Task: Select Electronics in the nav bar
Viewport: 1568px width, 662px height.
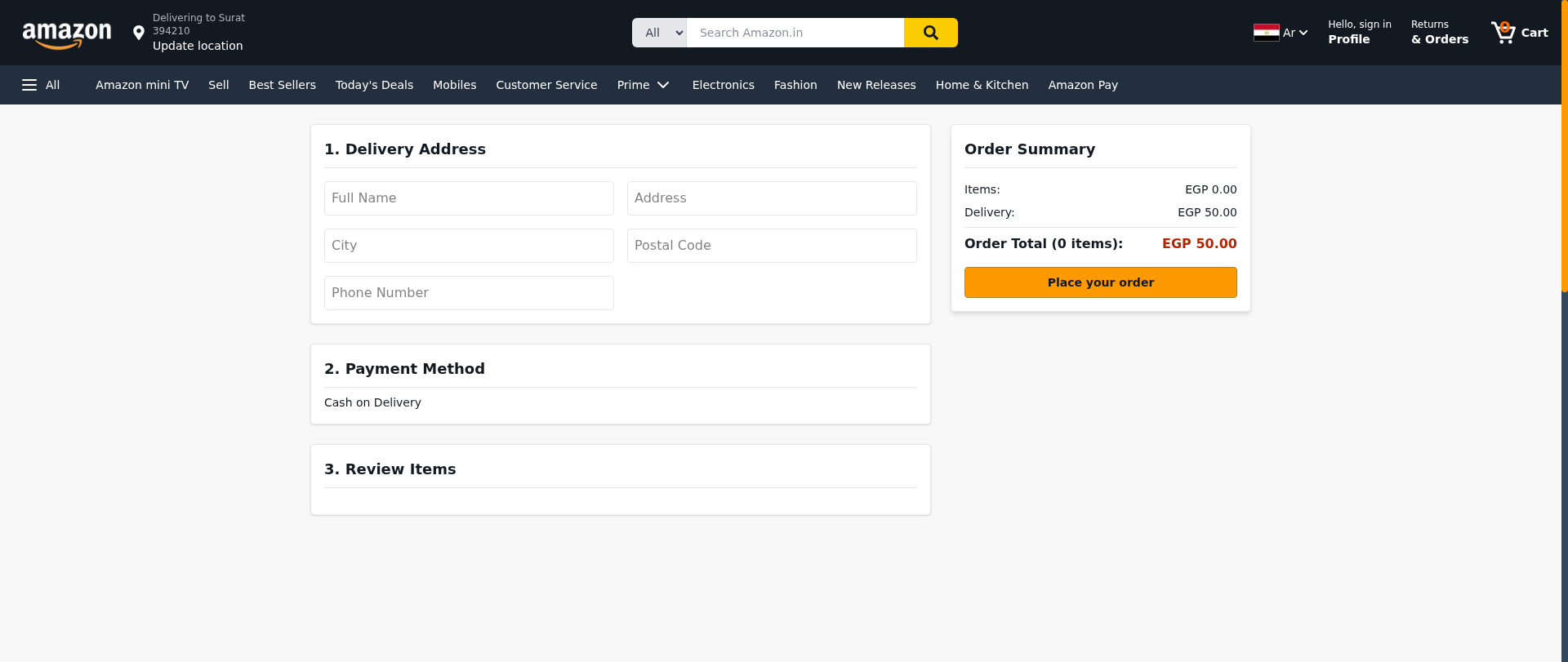Action: pyautogui.click(x=723, y=85)
